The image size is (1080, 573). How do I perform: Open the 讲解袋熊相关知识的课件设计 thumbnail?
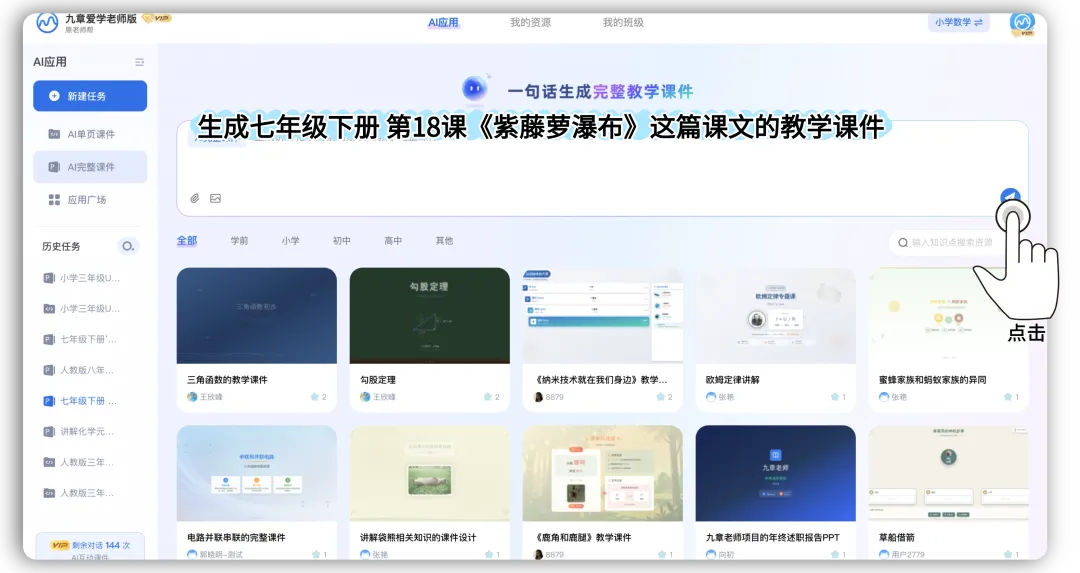(x=430, y=473)
